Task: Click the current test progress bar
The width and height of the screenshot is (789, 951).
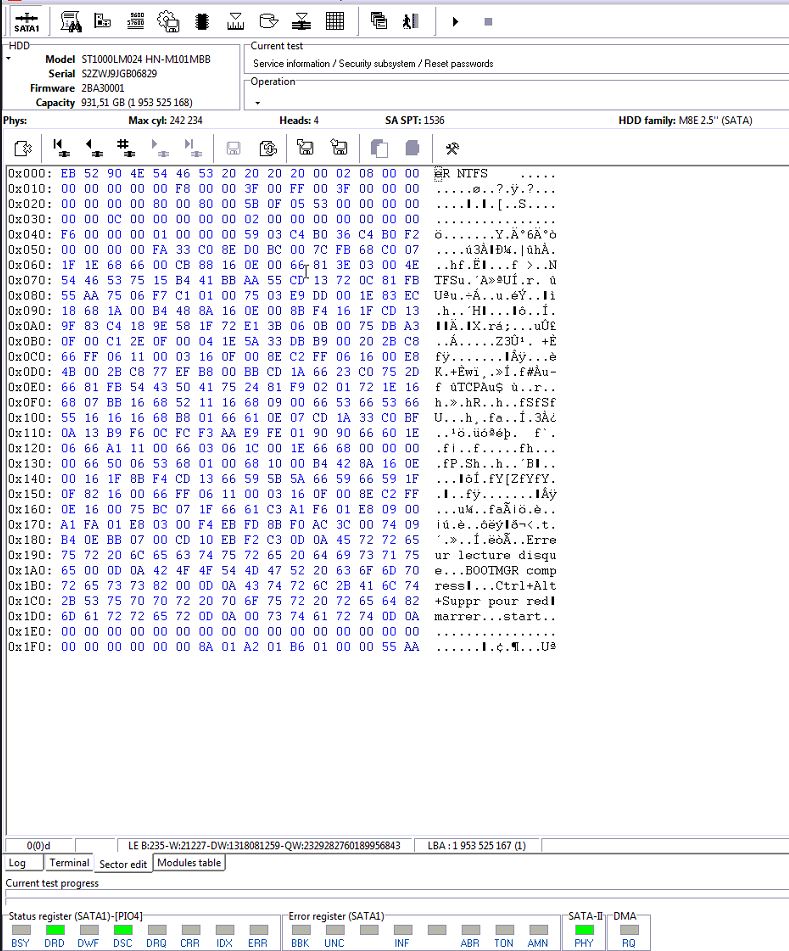Action: tap(397, 895)
